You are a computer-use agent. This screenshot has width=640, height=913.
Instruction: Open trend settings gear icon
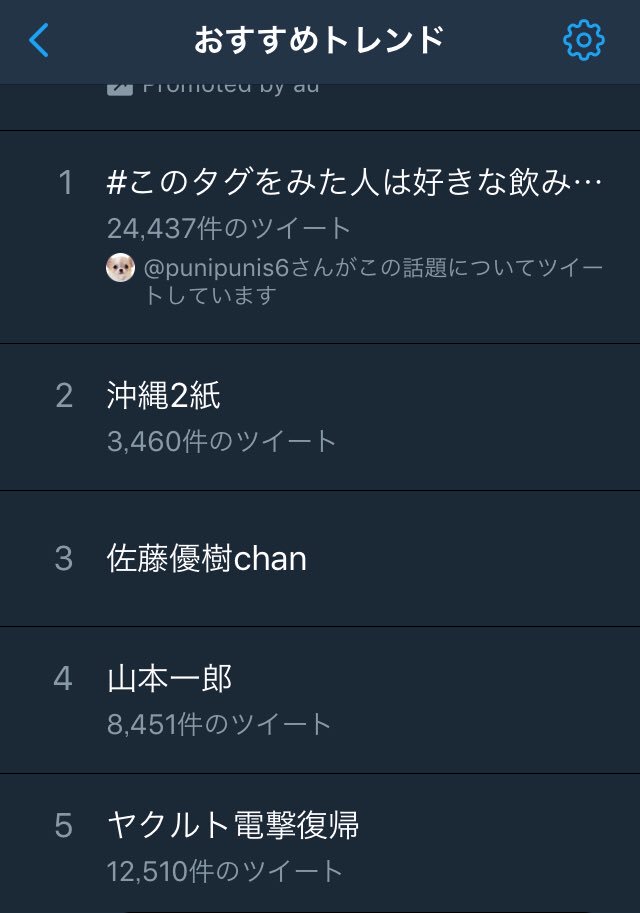[583, 41]
